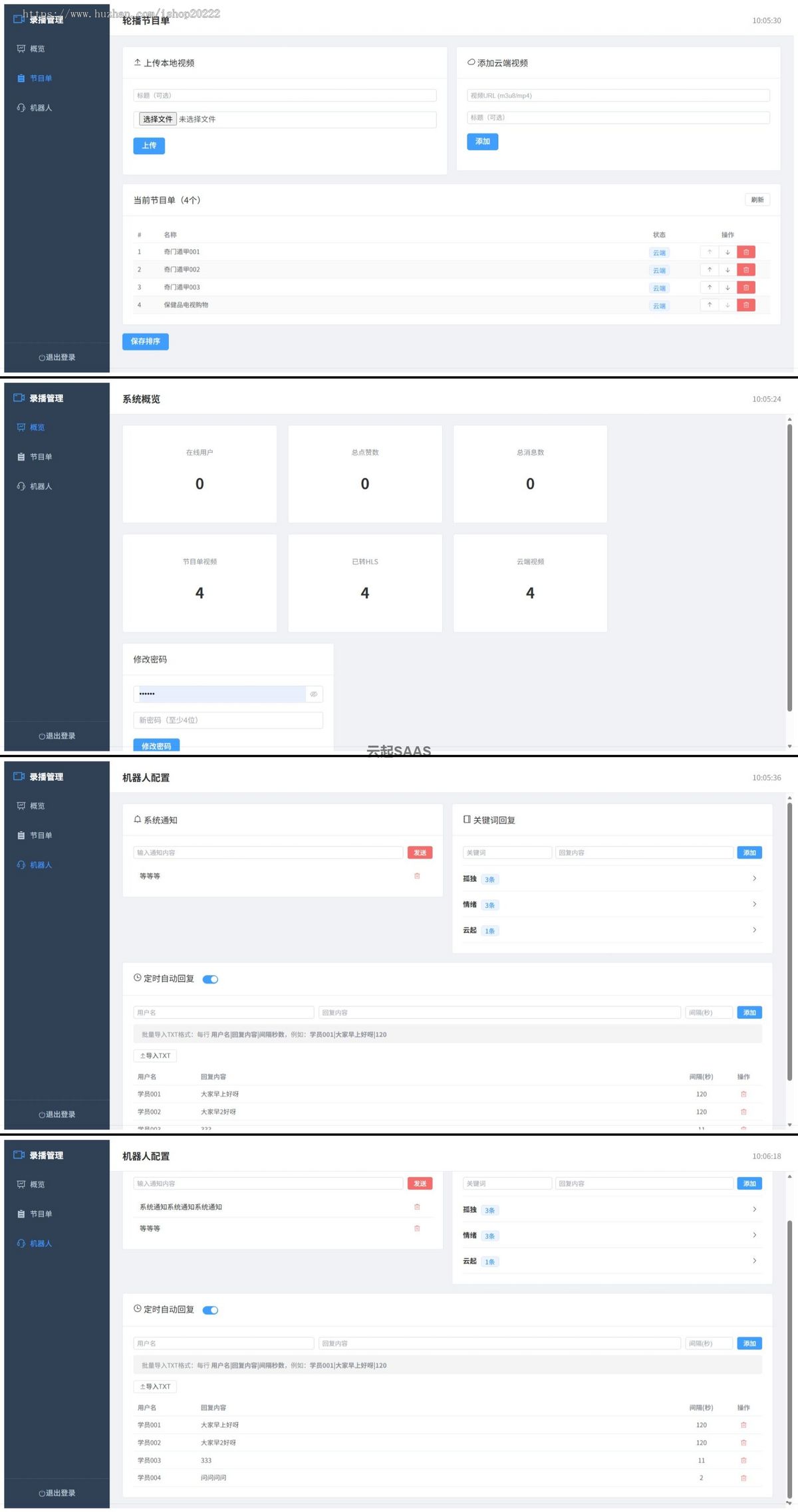
Task: Open 概览 in the 轮播节目单 screen sidebar
Action: pyautogui.click(x=31, y=49)
